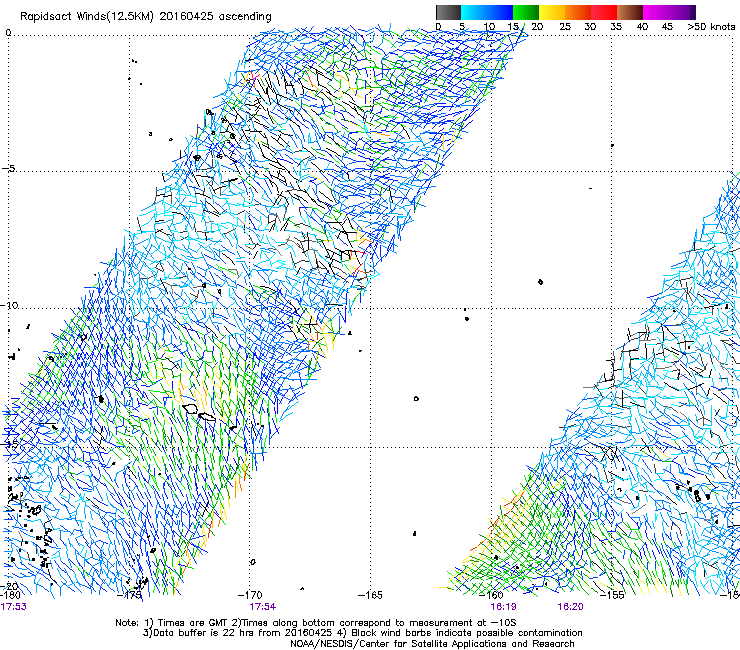Click the '0' color scale label
Screen dimensions: 740x650
tap(438, 26)
